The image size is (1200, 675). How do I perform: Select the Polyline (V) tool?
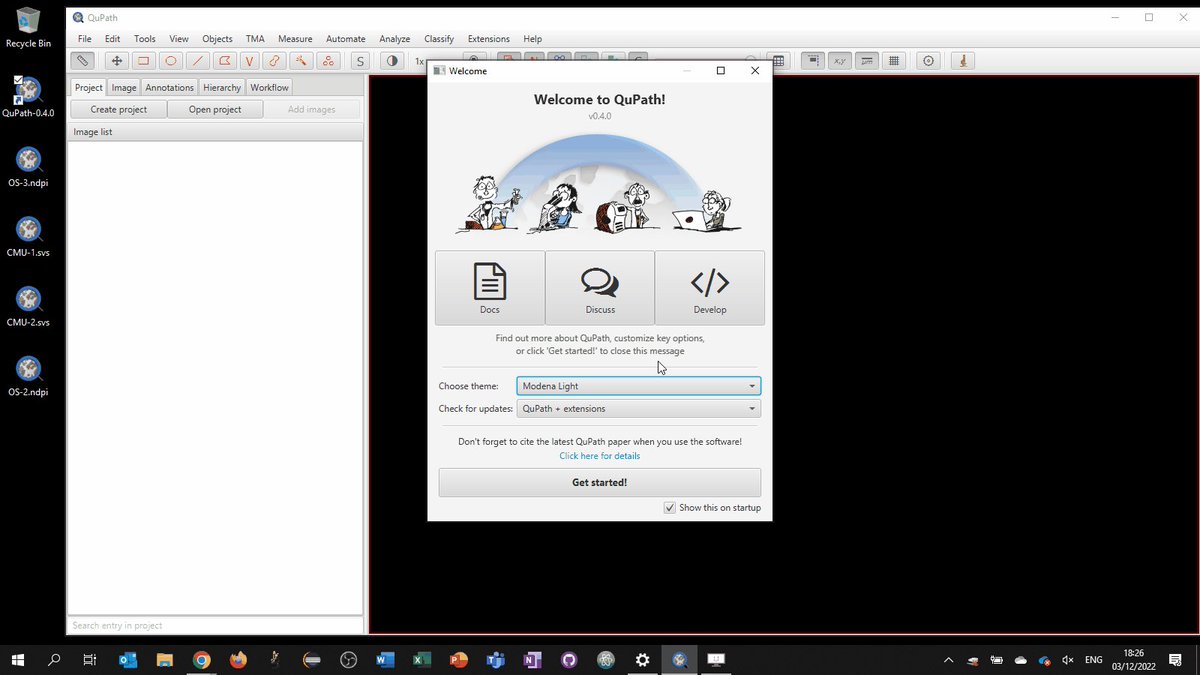[x=249, y=61]
